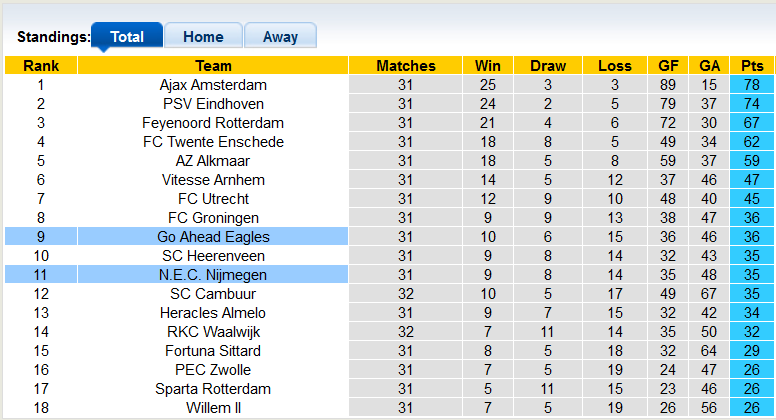
Task: Click Feyenoord Rotterdam in the table
Action: (213, 123)
